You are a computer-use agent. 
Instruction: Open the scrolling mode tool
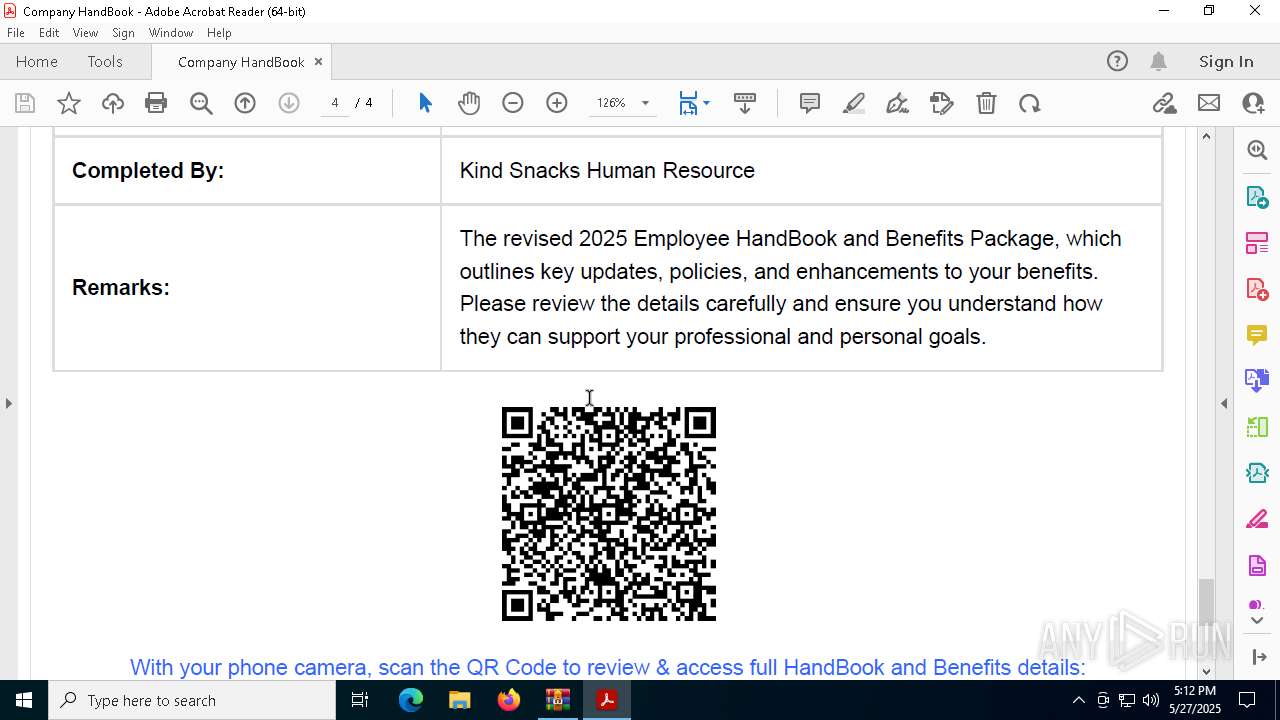tap(745, 103)
